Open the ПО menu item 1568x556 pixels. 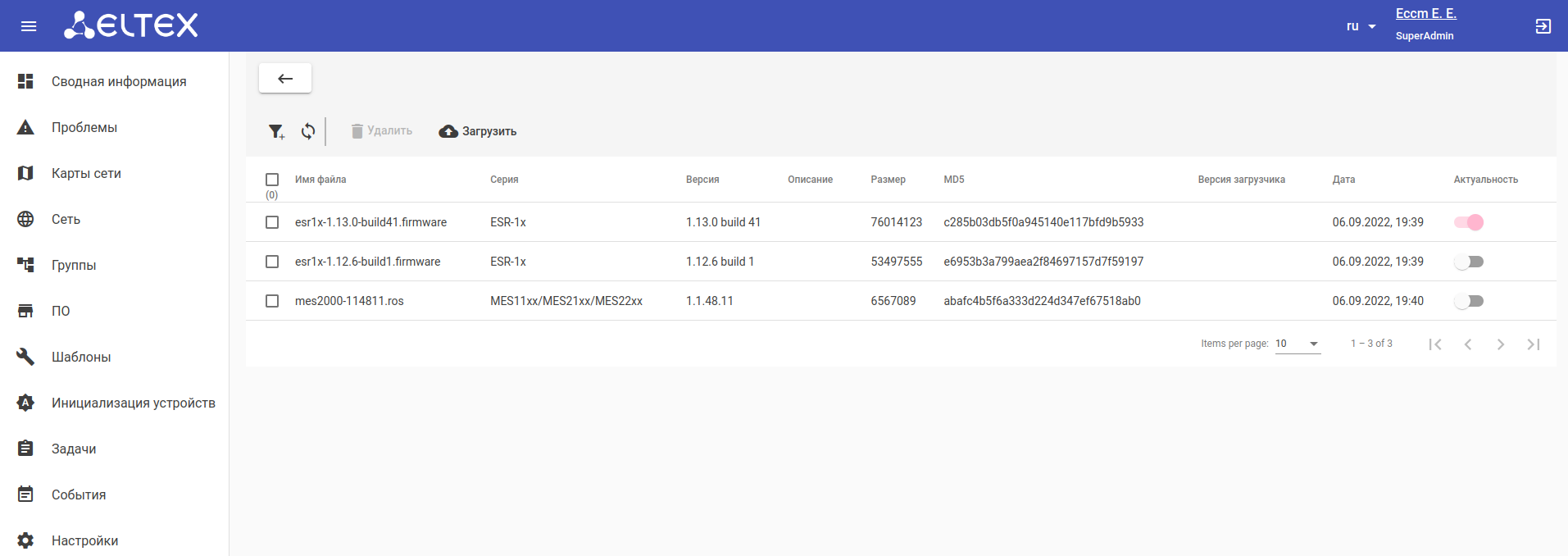[61, 311]
